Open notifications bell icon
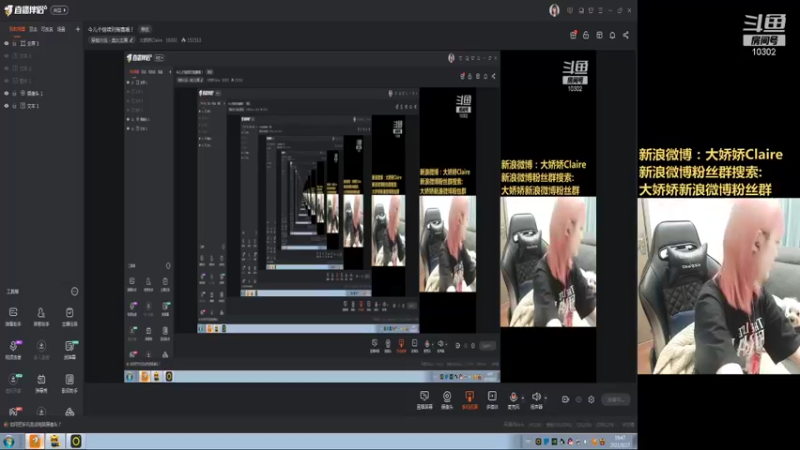800x450 pixels. pyautogui.click(x=612, y=35)
